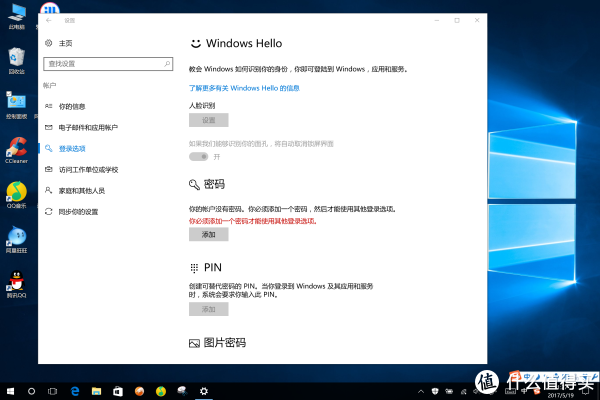
Task: Click the magnifier icon in search box
Action: (x=167, y=64)
